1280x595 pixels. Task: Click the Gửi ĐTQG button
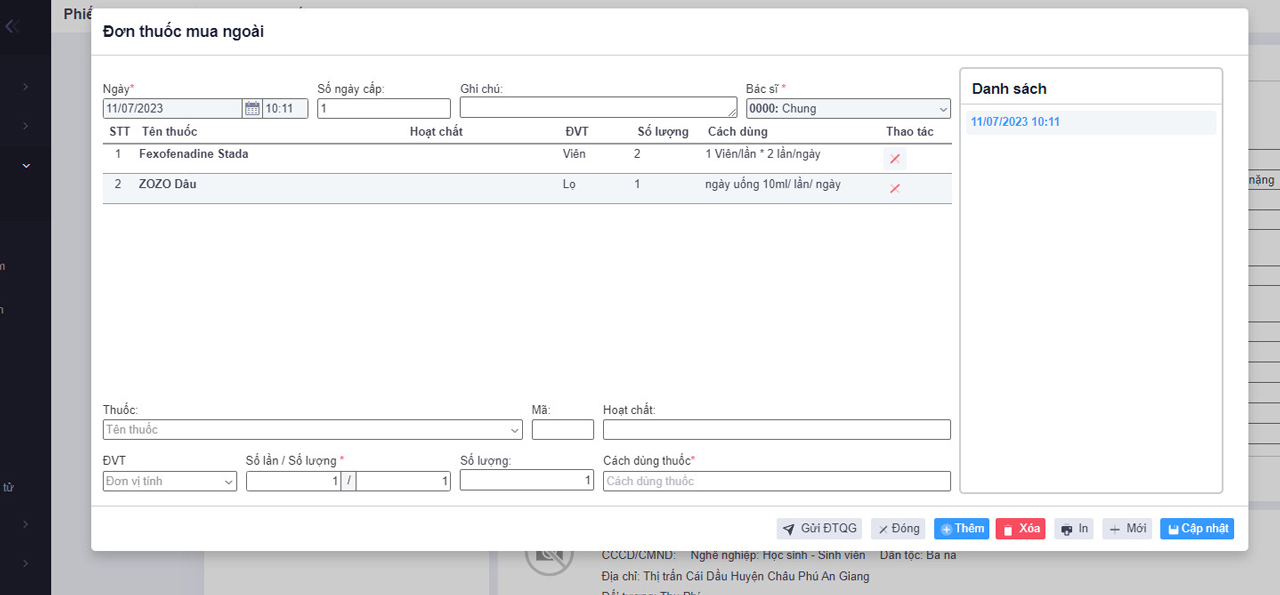819,529
